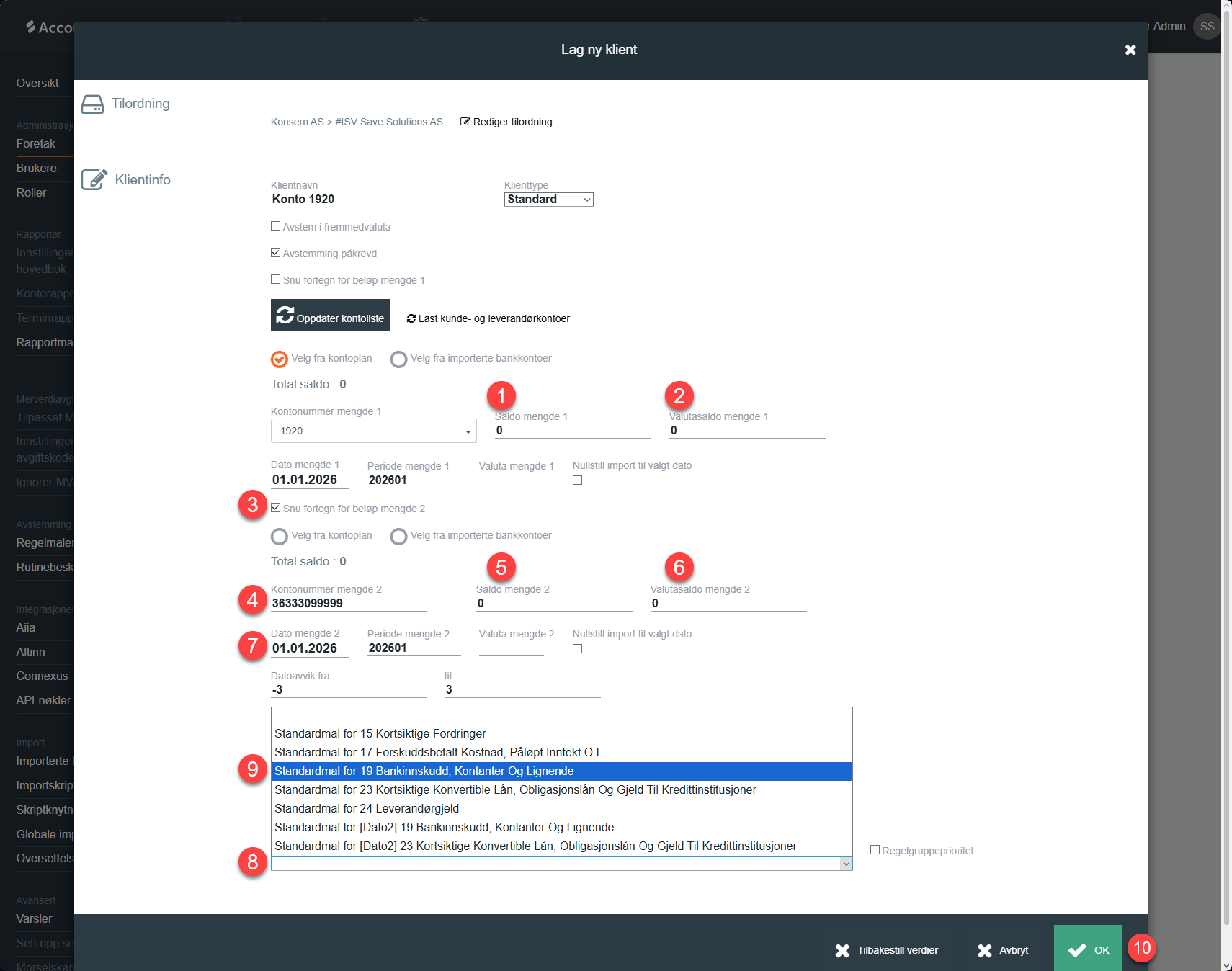1232x971 pixels.
Task: Choose Standardmal for 15 Kortsiktige Fordringer
Action: (380, 733)
